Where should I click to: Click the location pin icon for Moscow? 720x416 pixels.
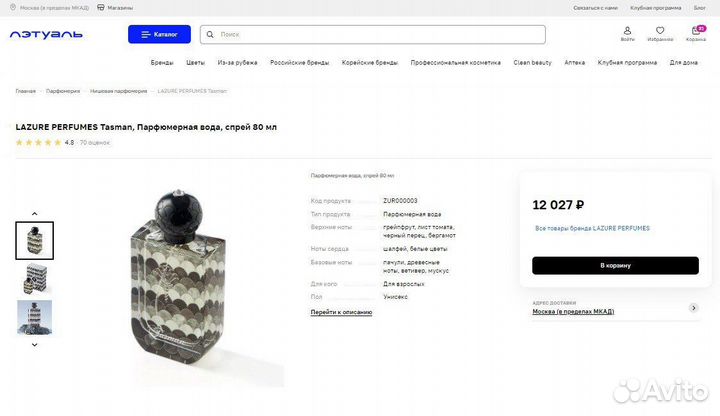(x=13, y=7)
